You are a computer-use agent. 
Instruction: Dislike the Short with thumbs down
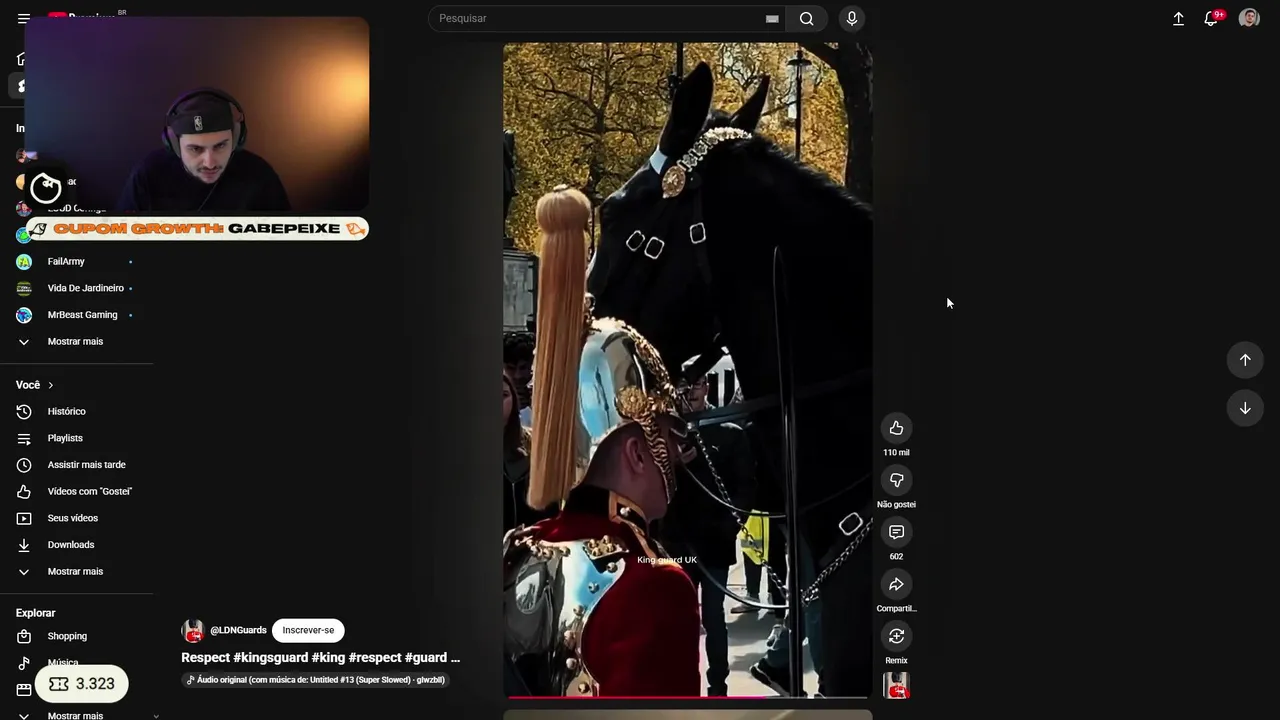click(896, 480)
